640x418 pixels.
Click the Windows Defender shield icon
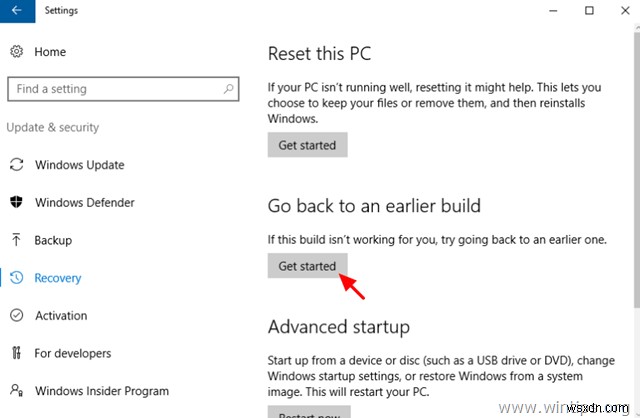(16, 202)
